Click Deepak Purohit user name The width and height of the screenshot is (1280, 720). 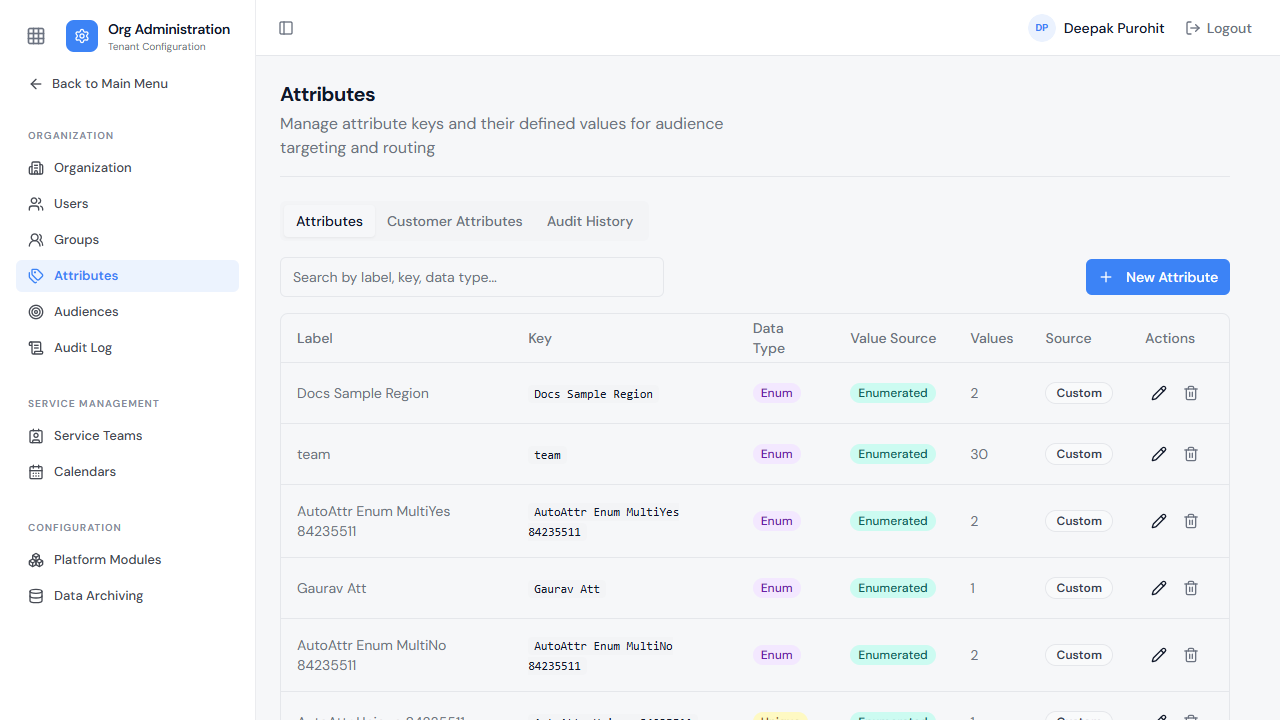coord(1114,28)
